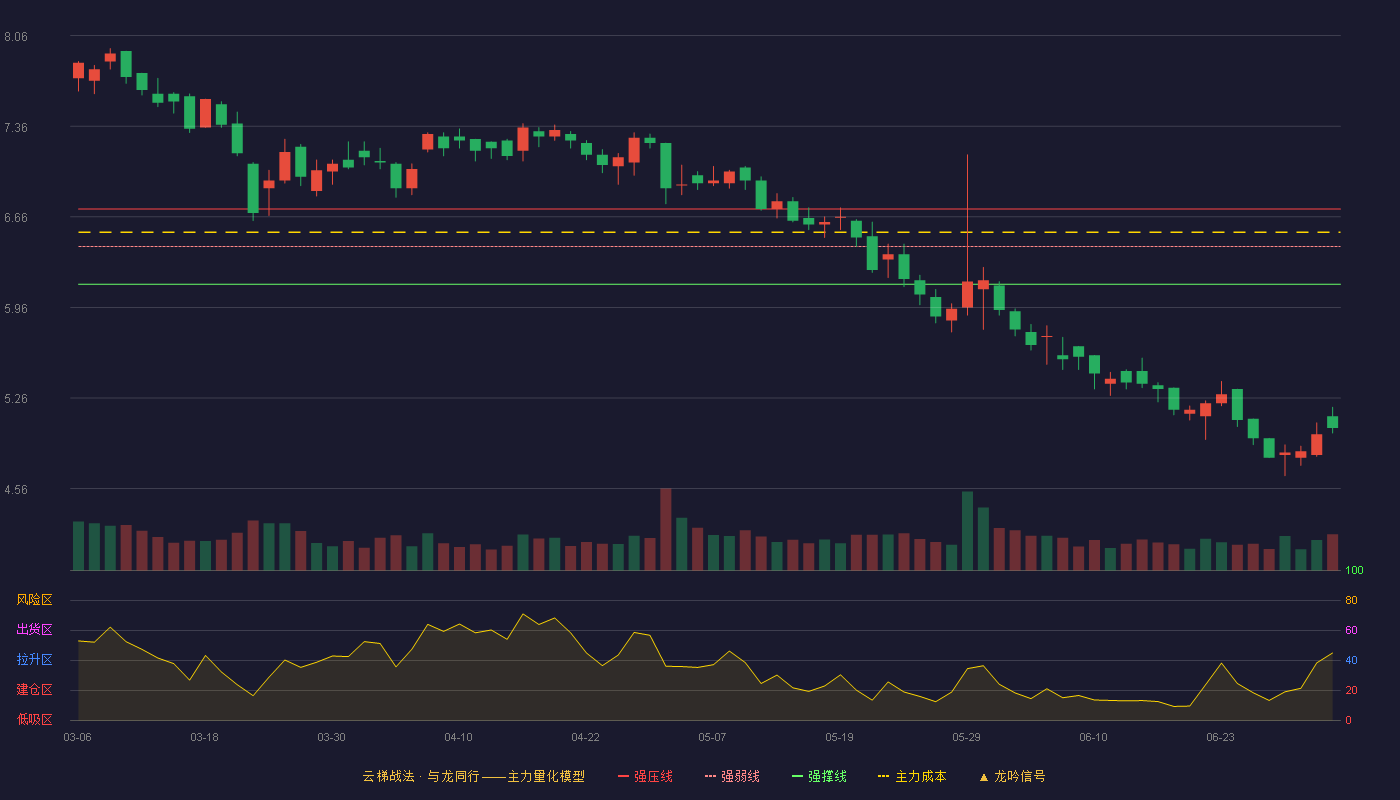
Task: Click the 8.06 price axis label
Action: (x=16, y=37)
